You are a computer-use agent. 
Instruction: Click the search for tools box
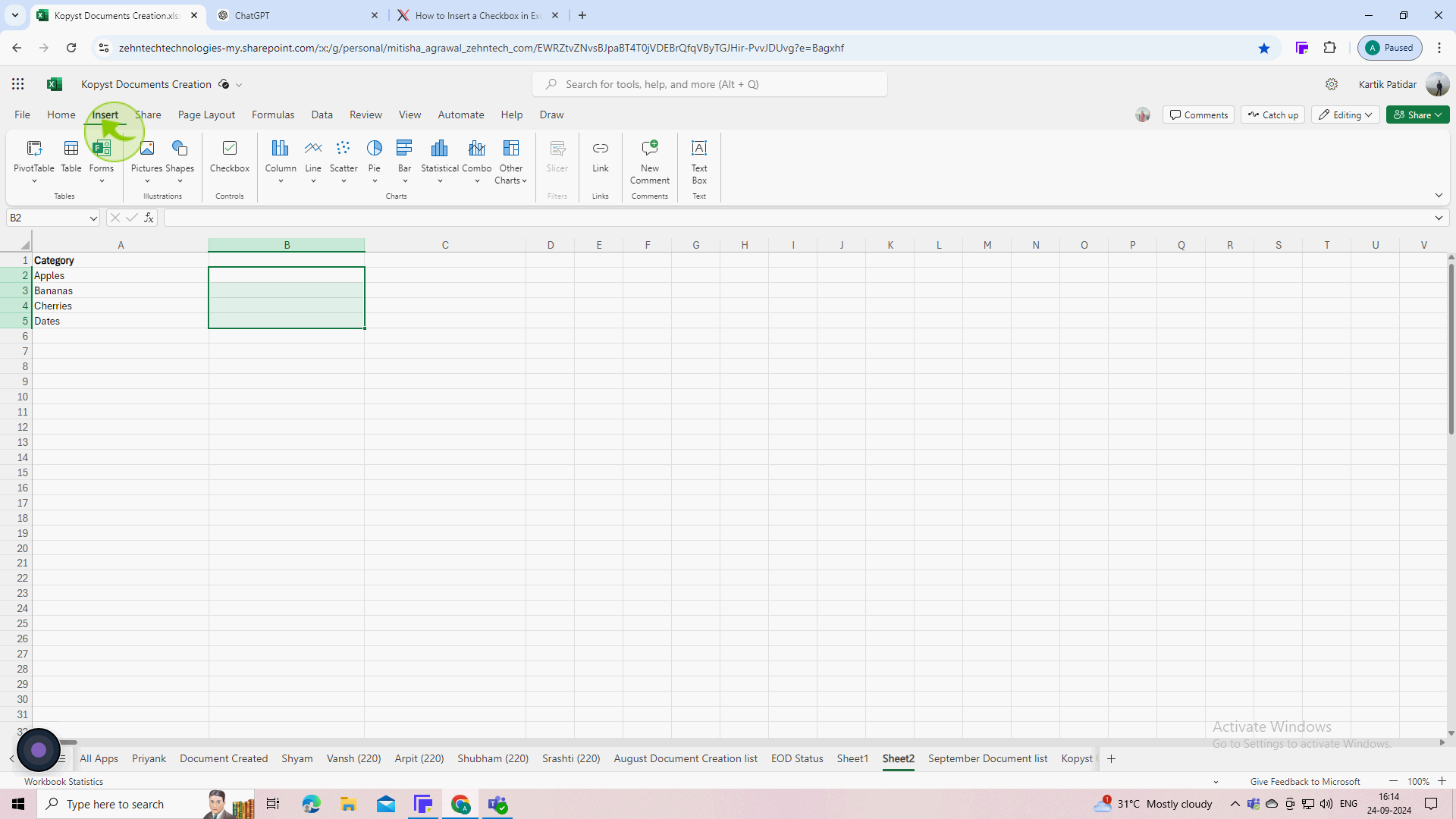point(710,84)
